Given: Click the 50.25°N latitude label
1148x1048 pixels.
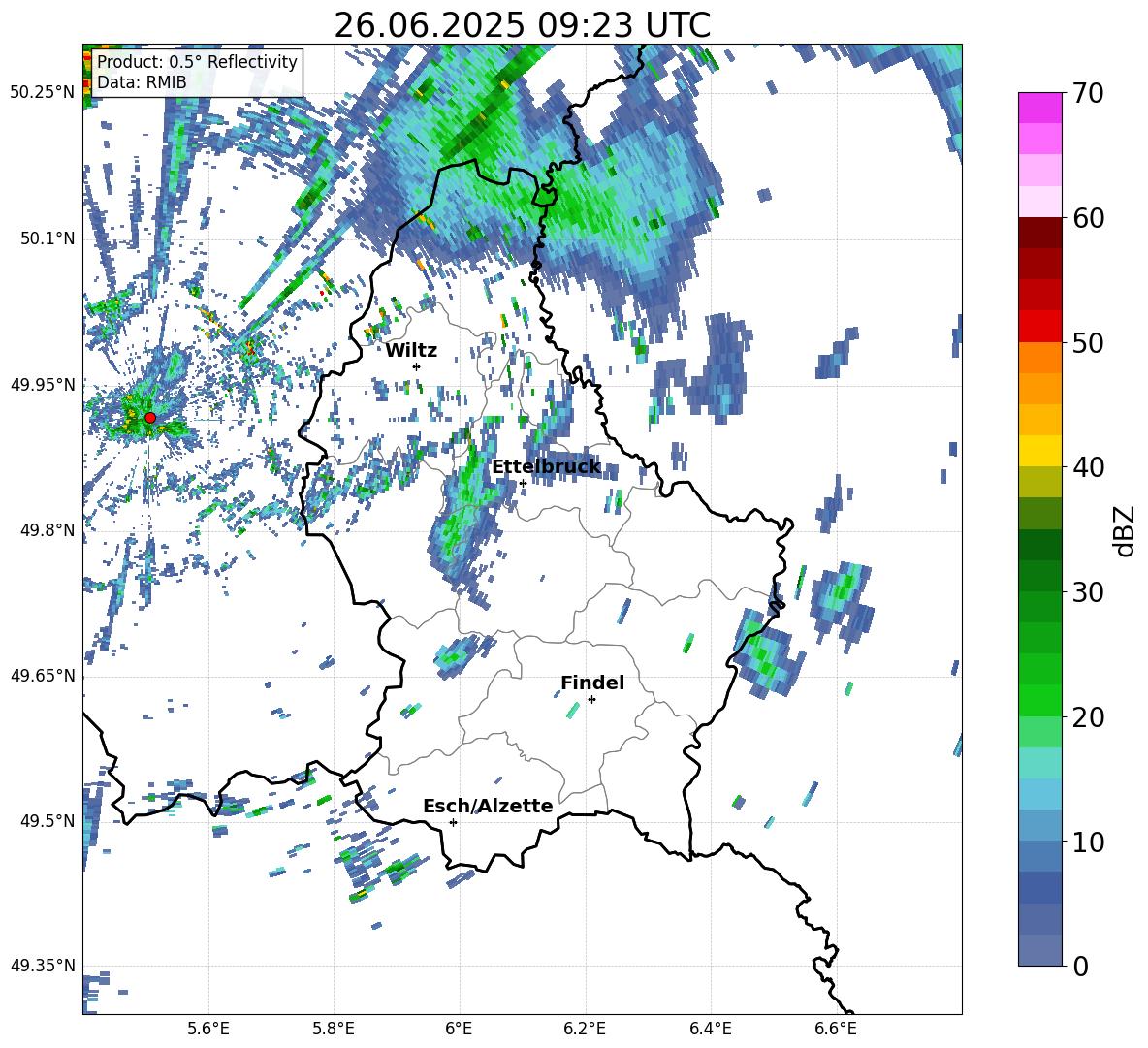Looking at the screenshot, I should point(43,92).
